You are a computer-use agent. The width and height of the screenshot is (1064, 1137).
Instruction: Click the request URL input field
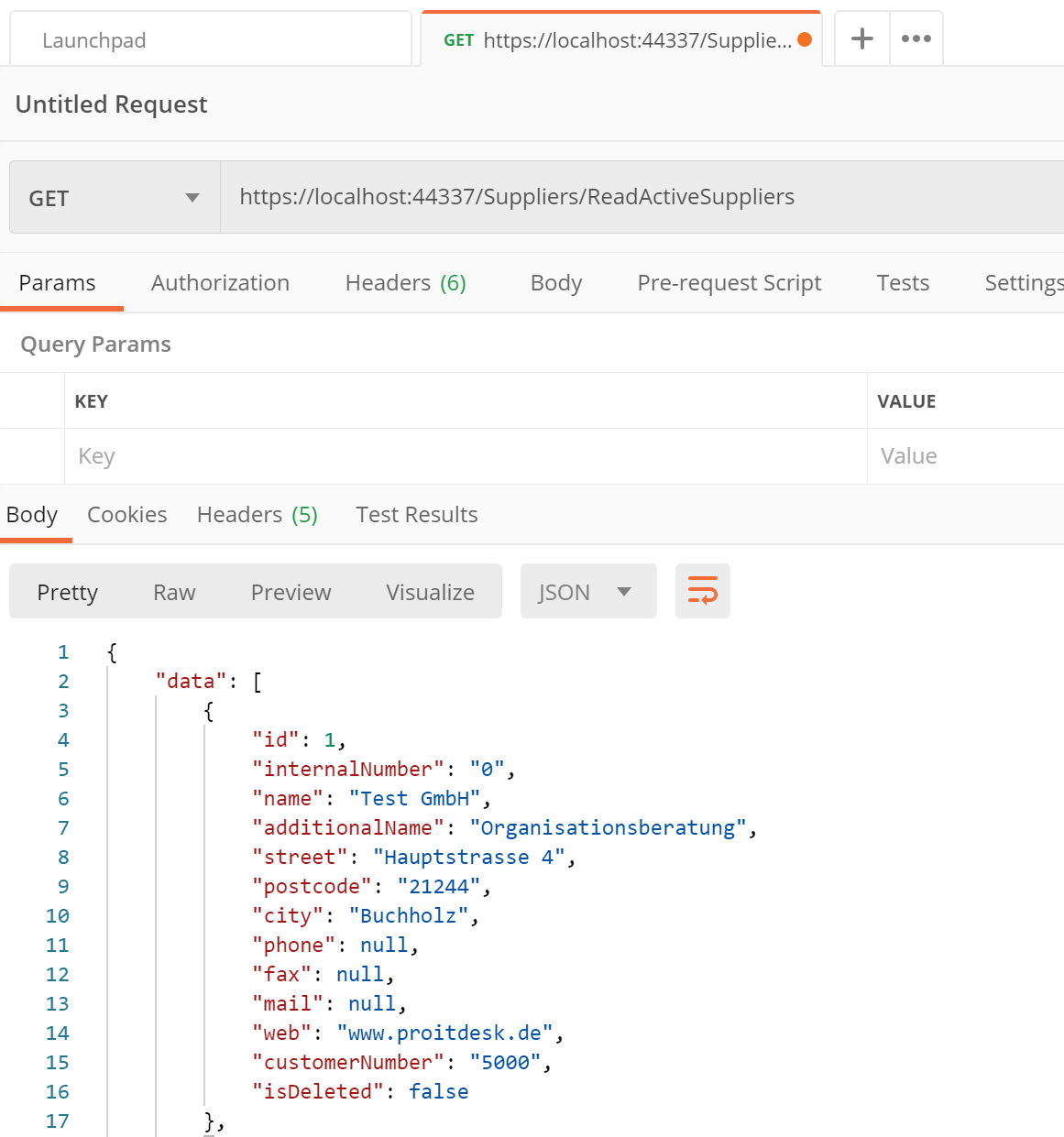point(642,197)
